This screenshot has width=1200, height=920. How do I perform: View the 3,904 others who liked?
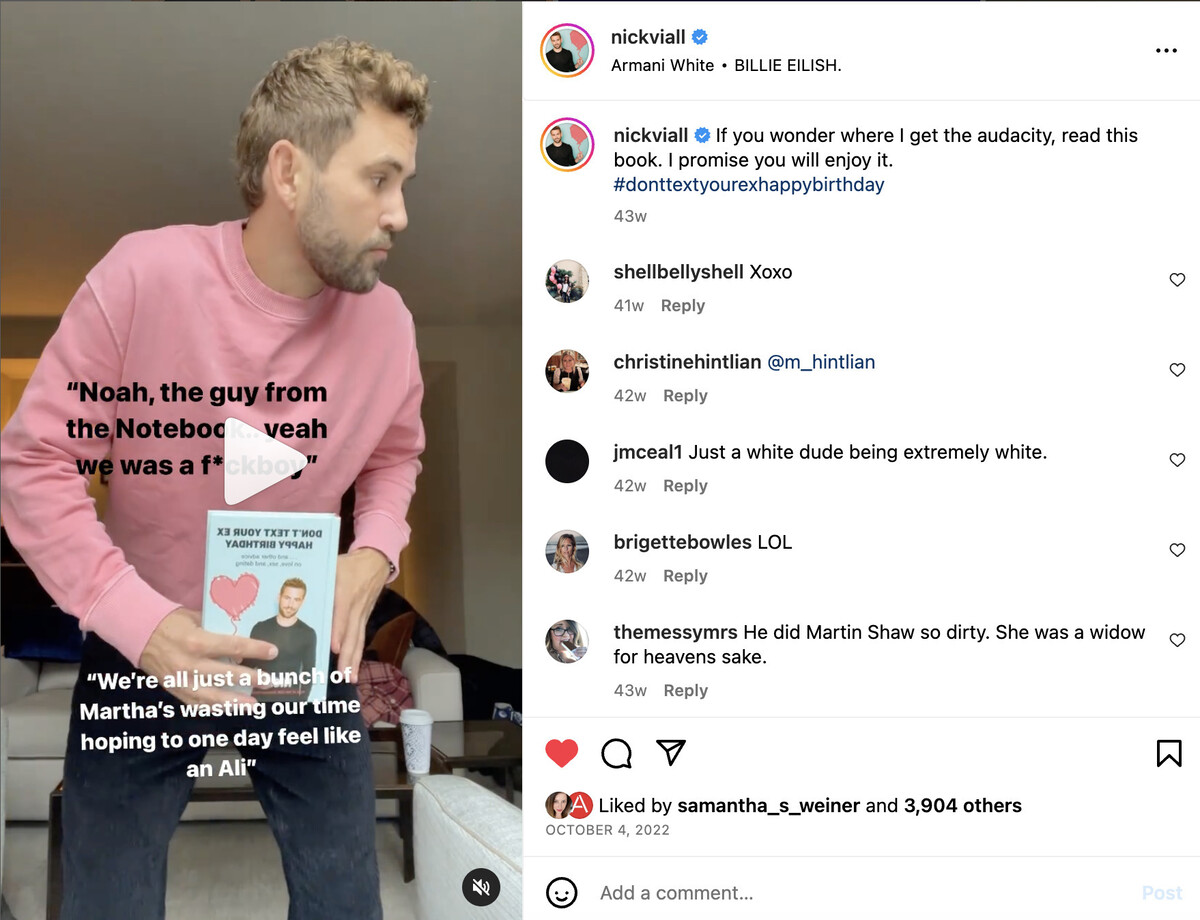click(962, 806)
